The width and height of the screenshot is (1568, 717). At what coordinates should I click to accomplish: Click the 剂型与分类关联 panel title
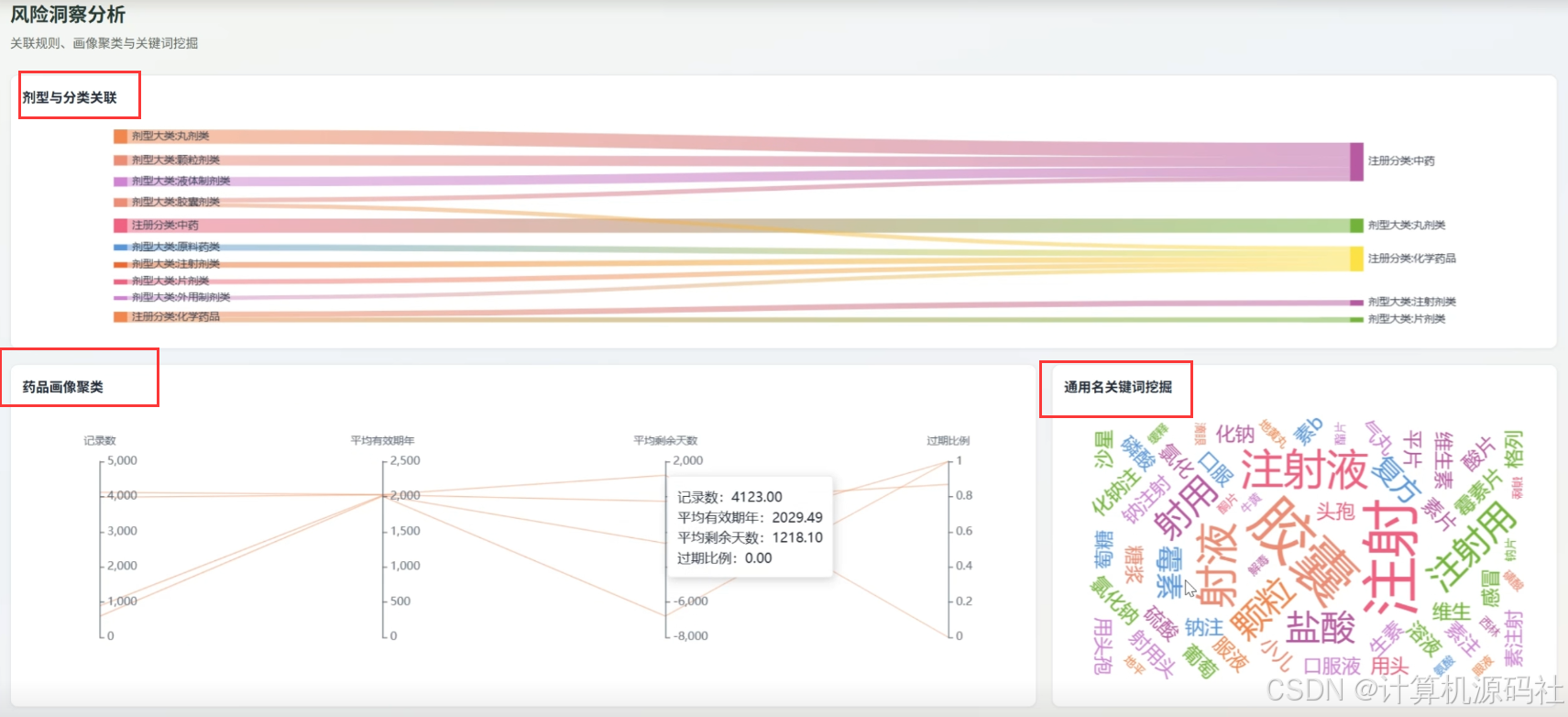[70, 97]
